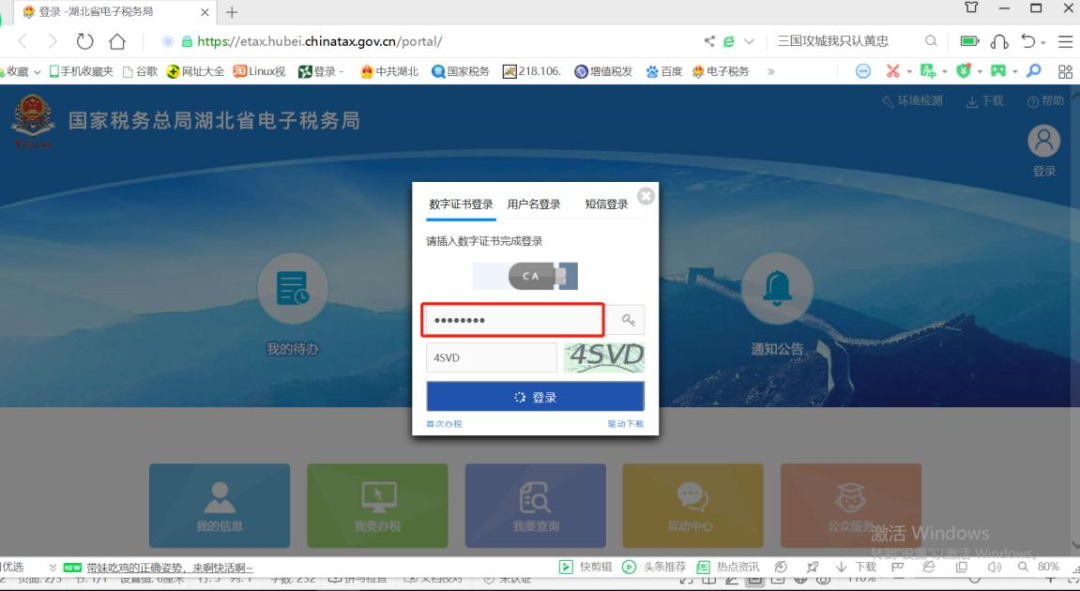
Task: Open the browser home page icon
Action: [x=117, y=41]
